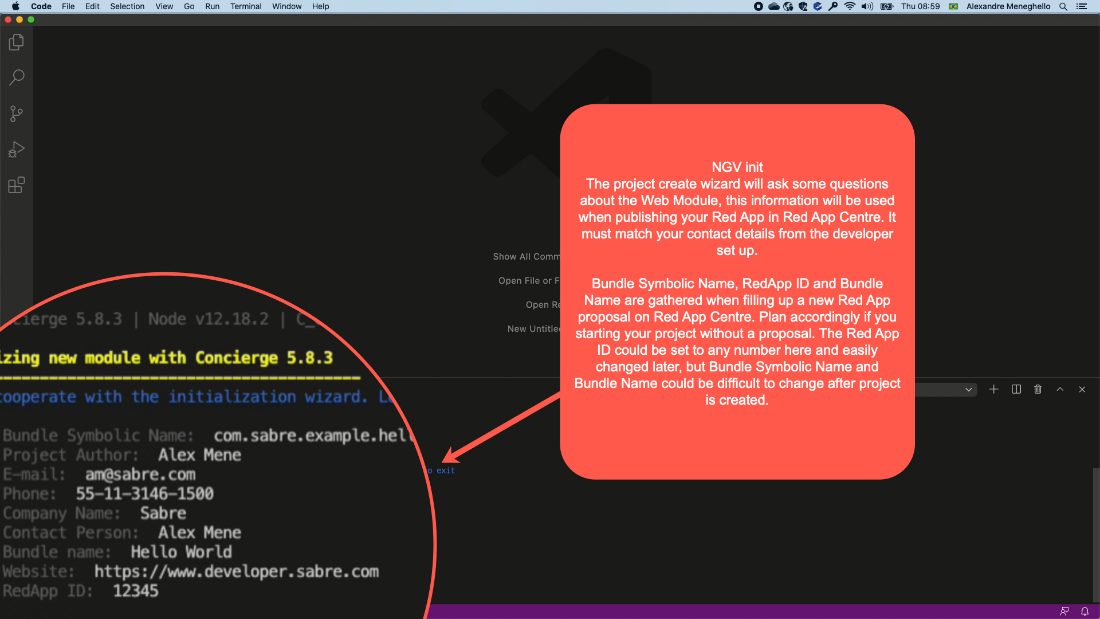Split the terminal panel
The width and height of the screenshot is (1100, 619).
click(1016, 390)
